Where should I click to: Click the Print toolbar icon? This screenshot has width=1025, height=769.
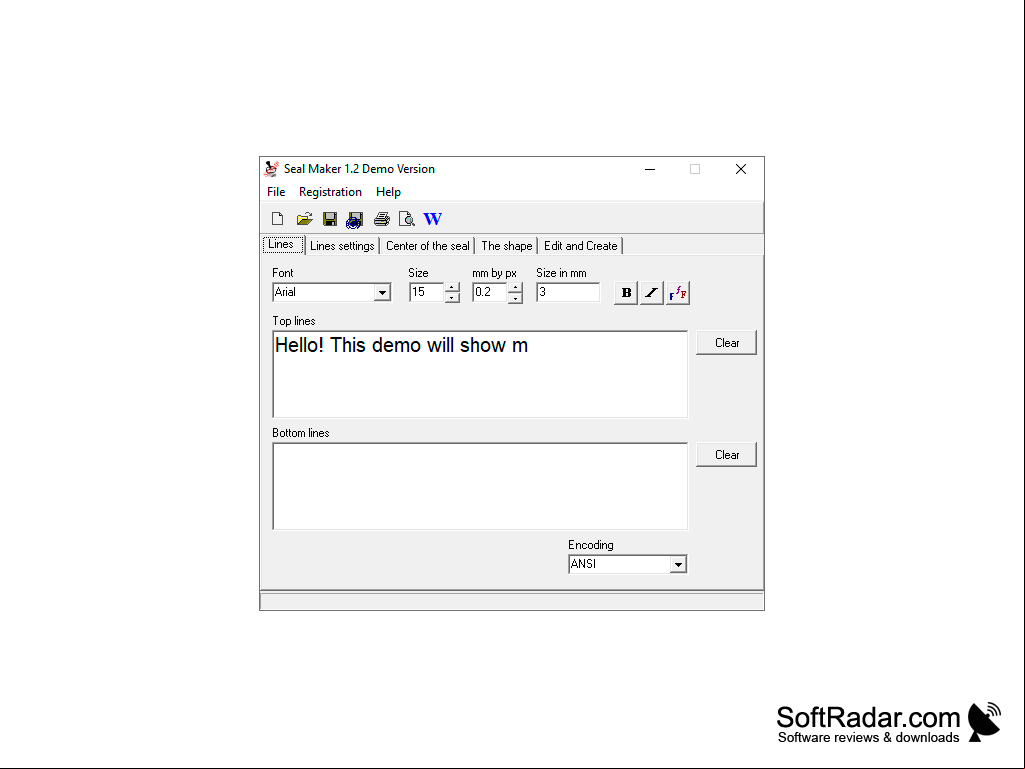(382, 219)
